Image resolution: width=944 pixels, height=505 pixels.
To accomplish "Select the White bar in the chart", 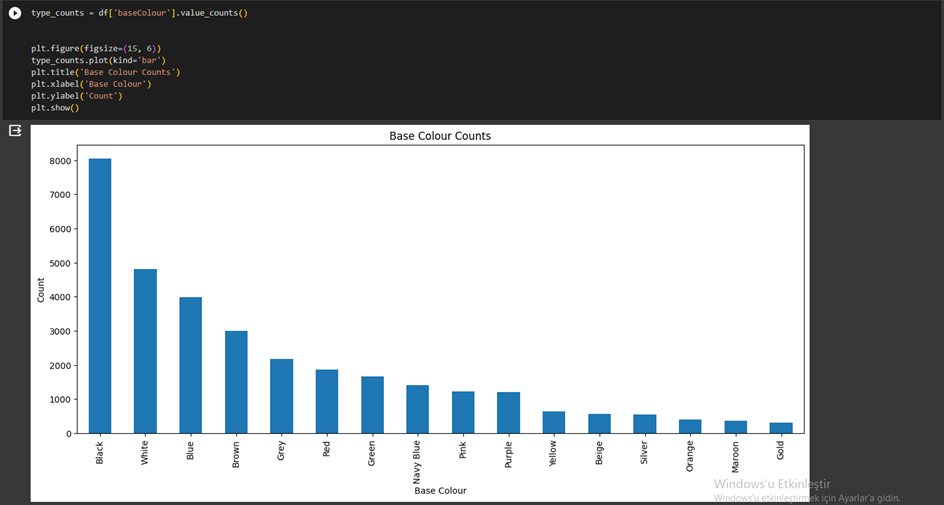I will tap(145, 351).
